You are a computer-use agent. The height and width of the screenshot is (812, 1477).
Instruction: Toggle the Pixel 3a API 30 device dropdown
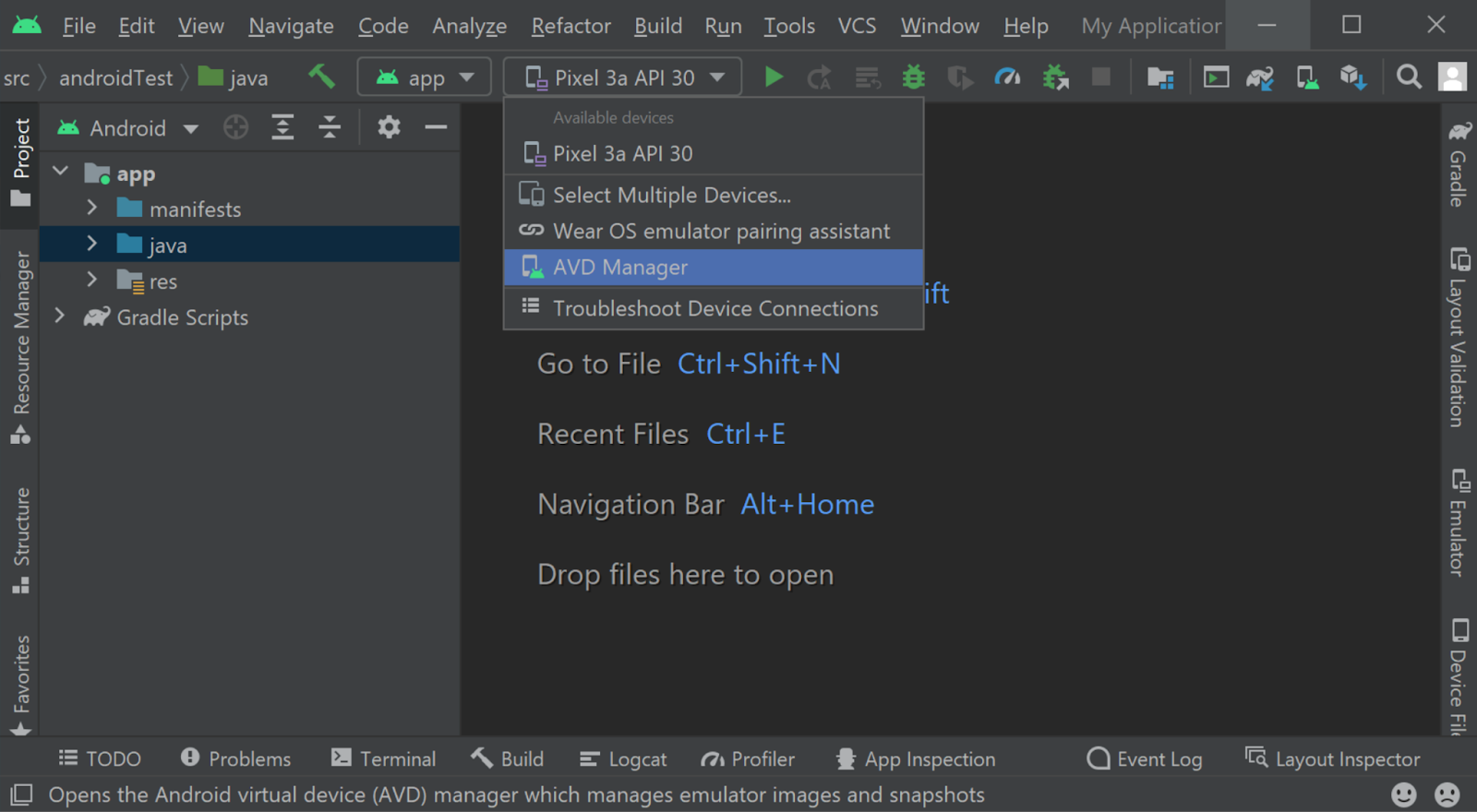(x=622, y=78)
